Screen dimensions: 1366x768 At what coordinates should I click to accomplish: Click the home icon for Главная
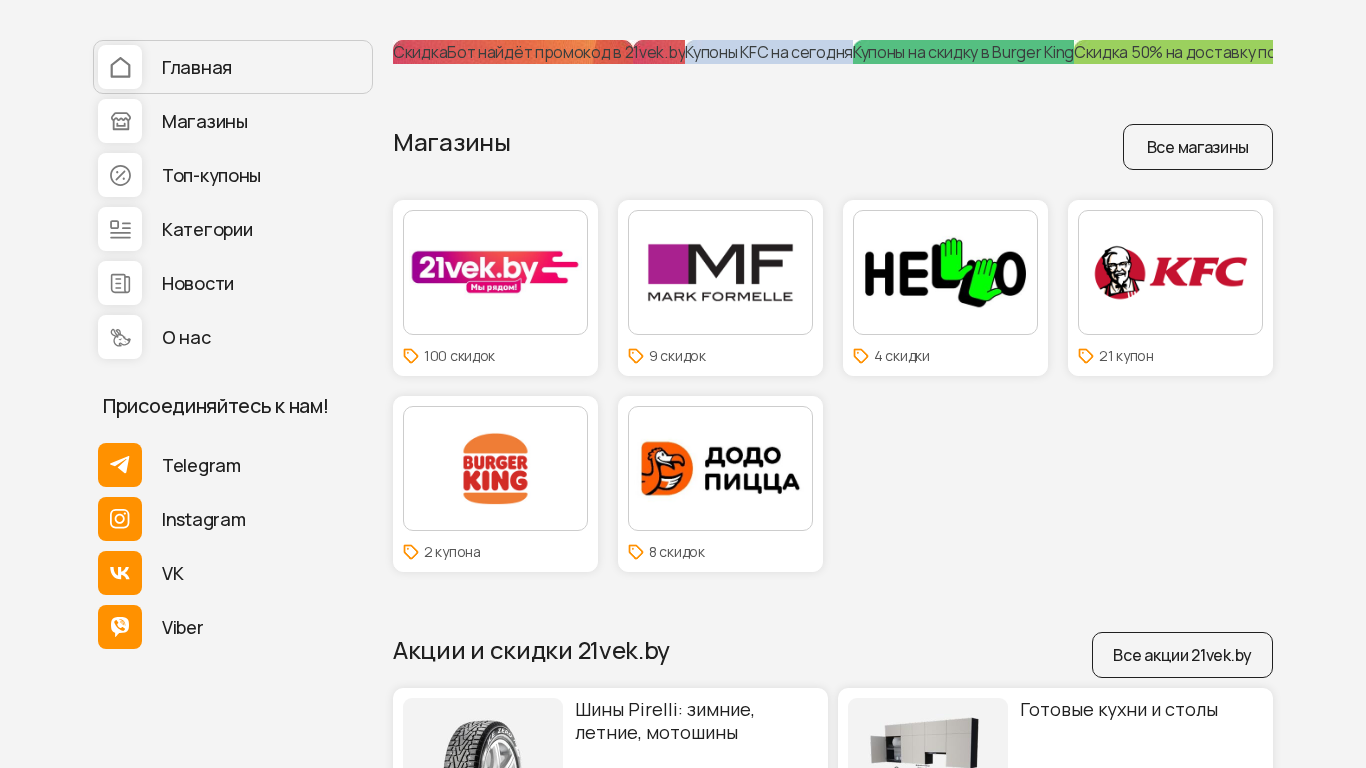click(x=120, y=67)
